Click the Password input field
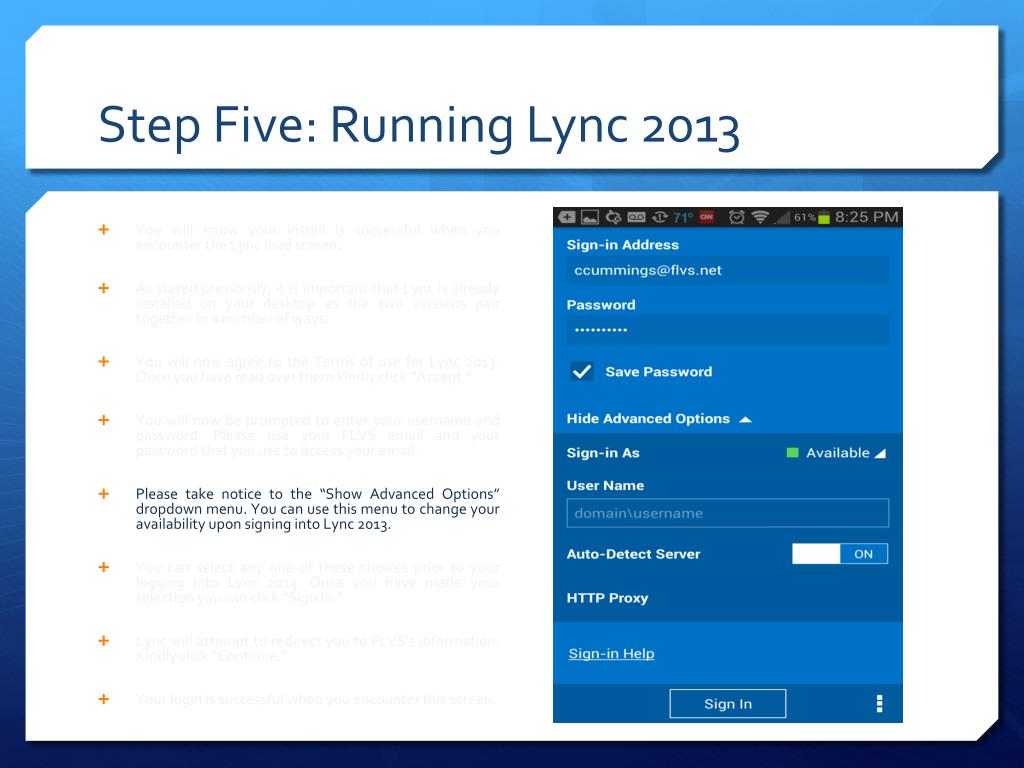The height and width of the screenshot is (768, 1024). click(x=728, y=330)
